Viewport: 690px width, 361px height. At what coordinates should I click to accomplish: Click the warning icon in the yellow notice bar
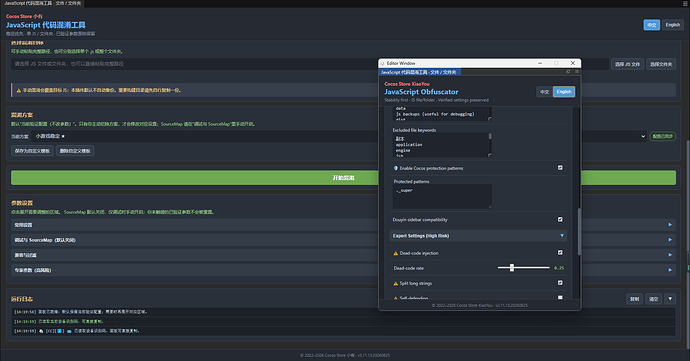tap(18, 90)
